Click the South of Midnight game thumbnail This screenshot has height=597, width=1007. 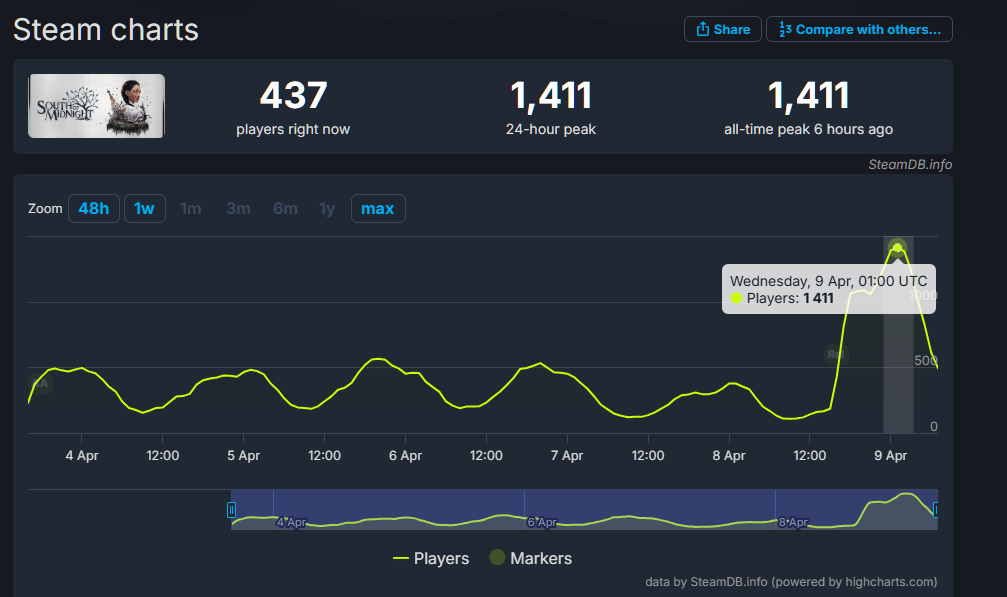pos(96,106)
